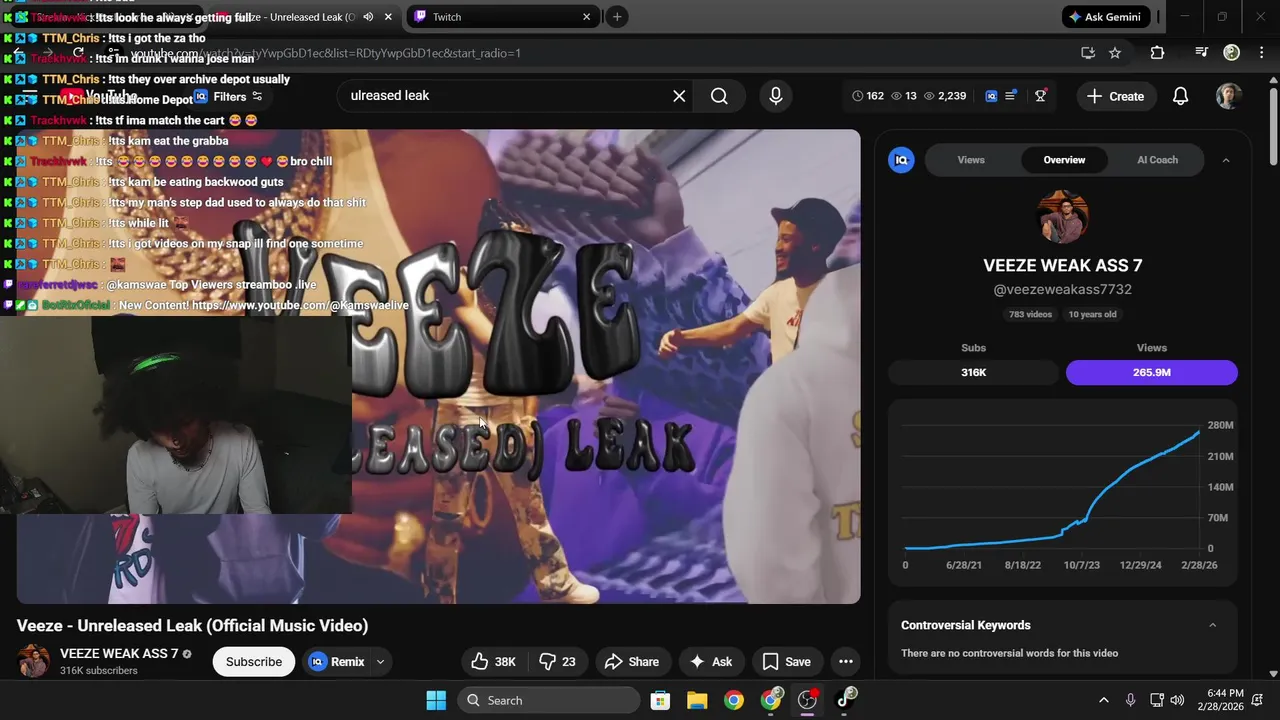1280x720 pixels.
Task: Switch to the Views tab
Action: pyautogui.click(x=971, y=160)
